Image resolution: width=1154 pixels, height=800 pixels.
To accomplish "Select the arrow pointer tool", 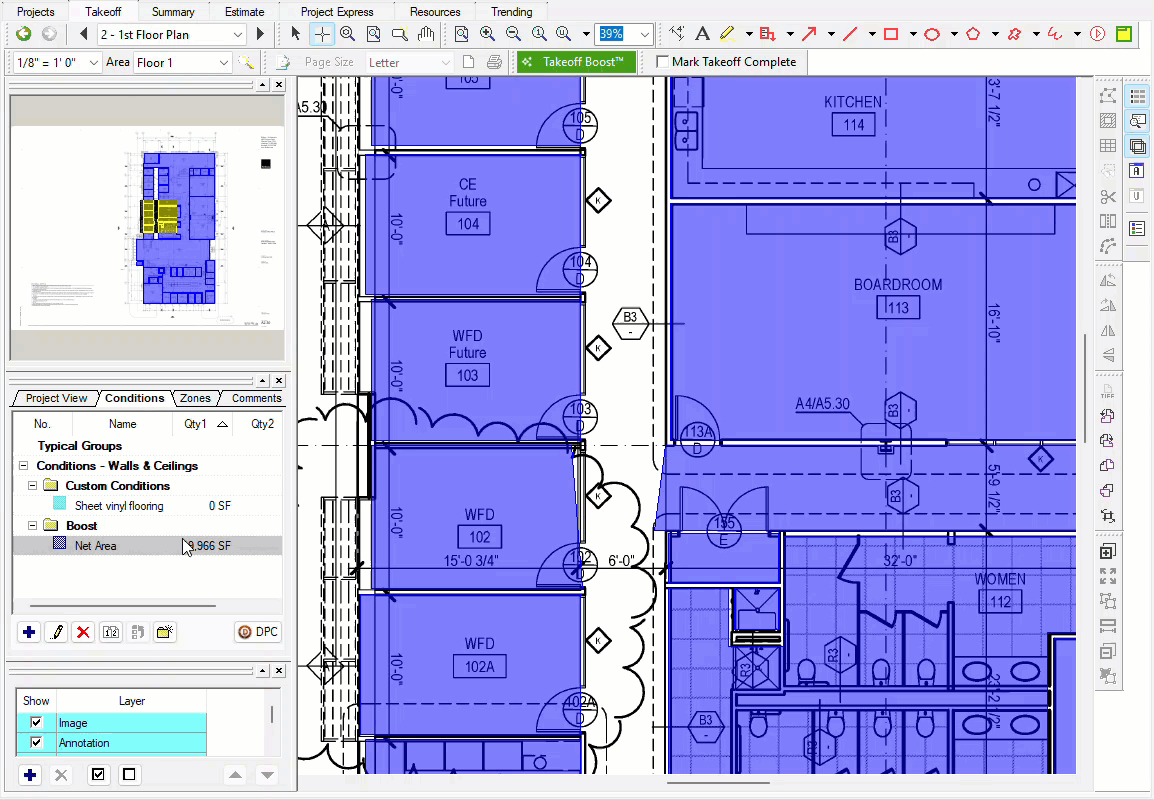I will point(296,34).
